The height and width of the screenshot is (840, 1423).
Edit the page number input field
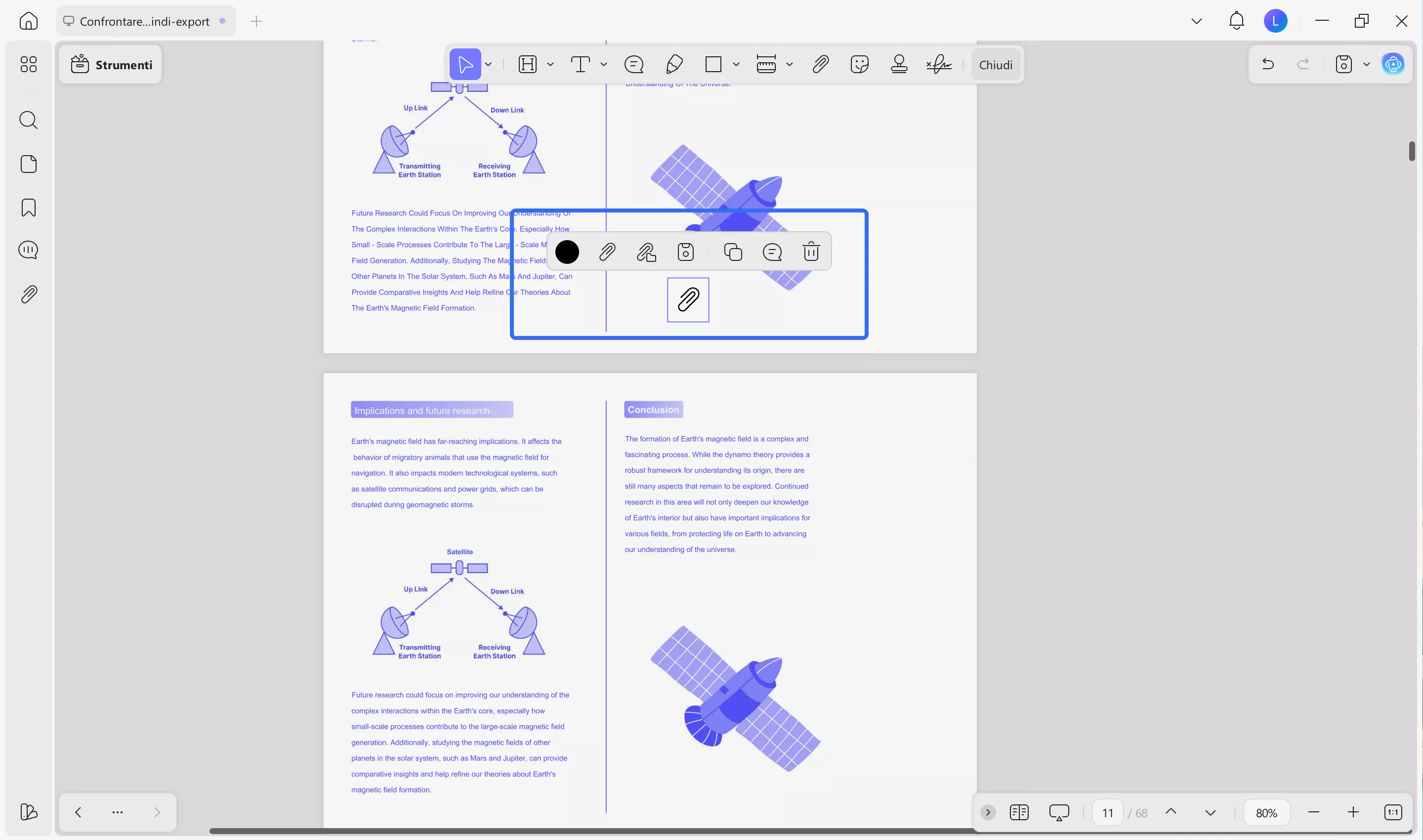[x=1108, y=812]
